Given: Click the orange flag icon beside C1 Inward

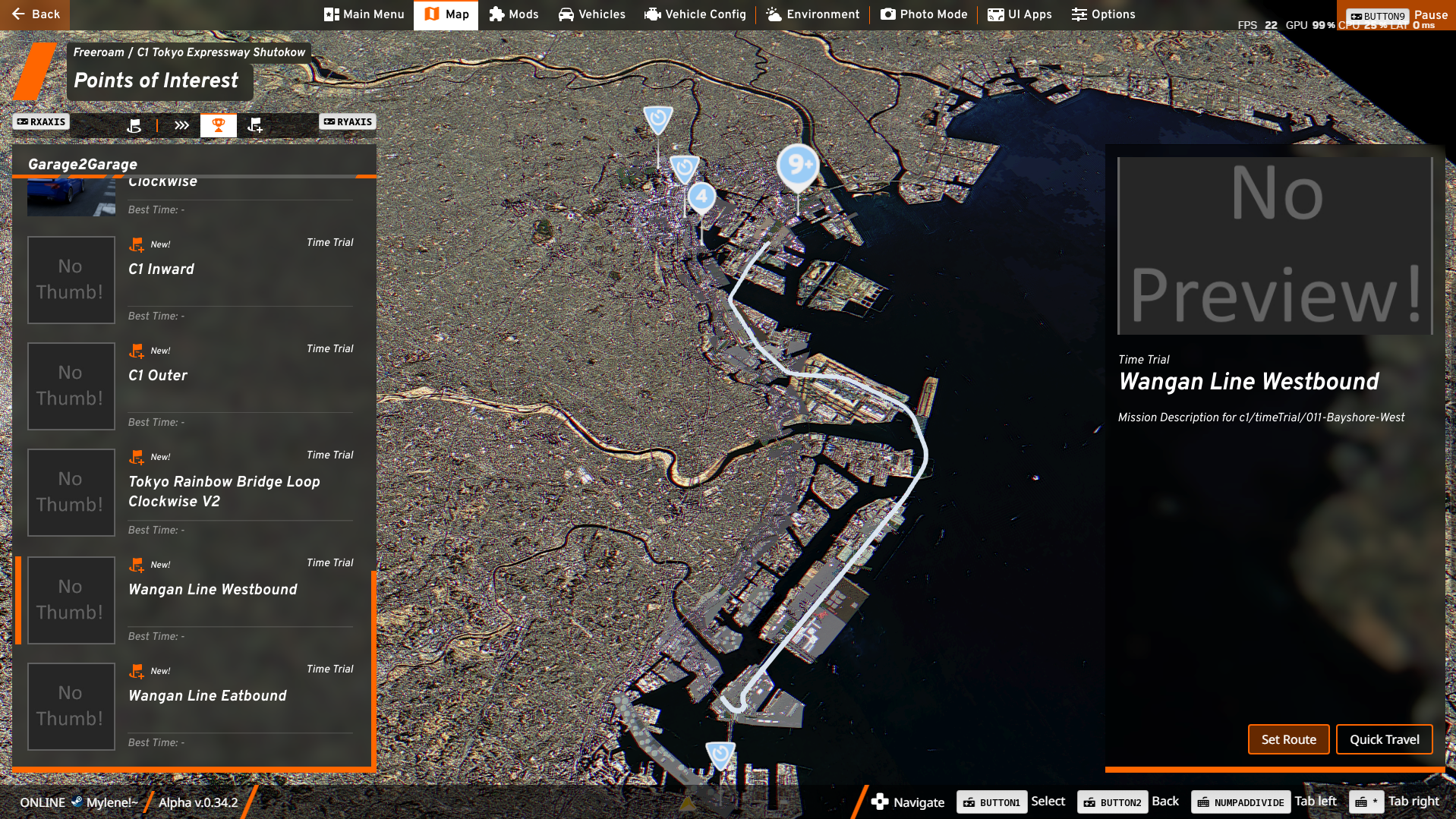Looking at the screenshot, I should [137, 244].
